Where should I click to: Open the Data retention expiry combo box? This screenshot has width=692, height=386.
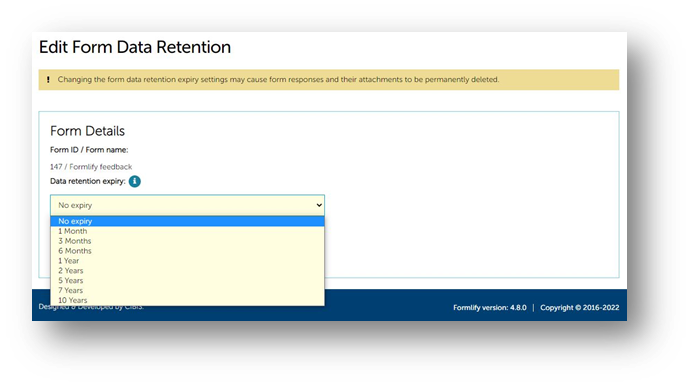coord(188,205)
